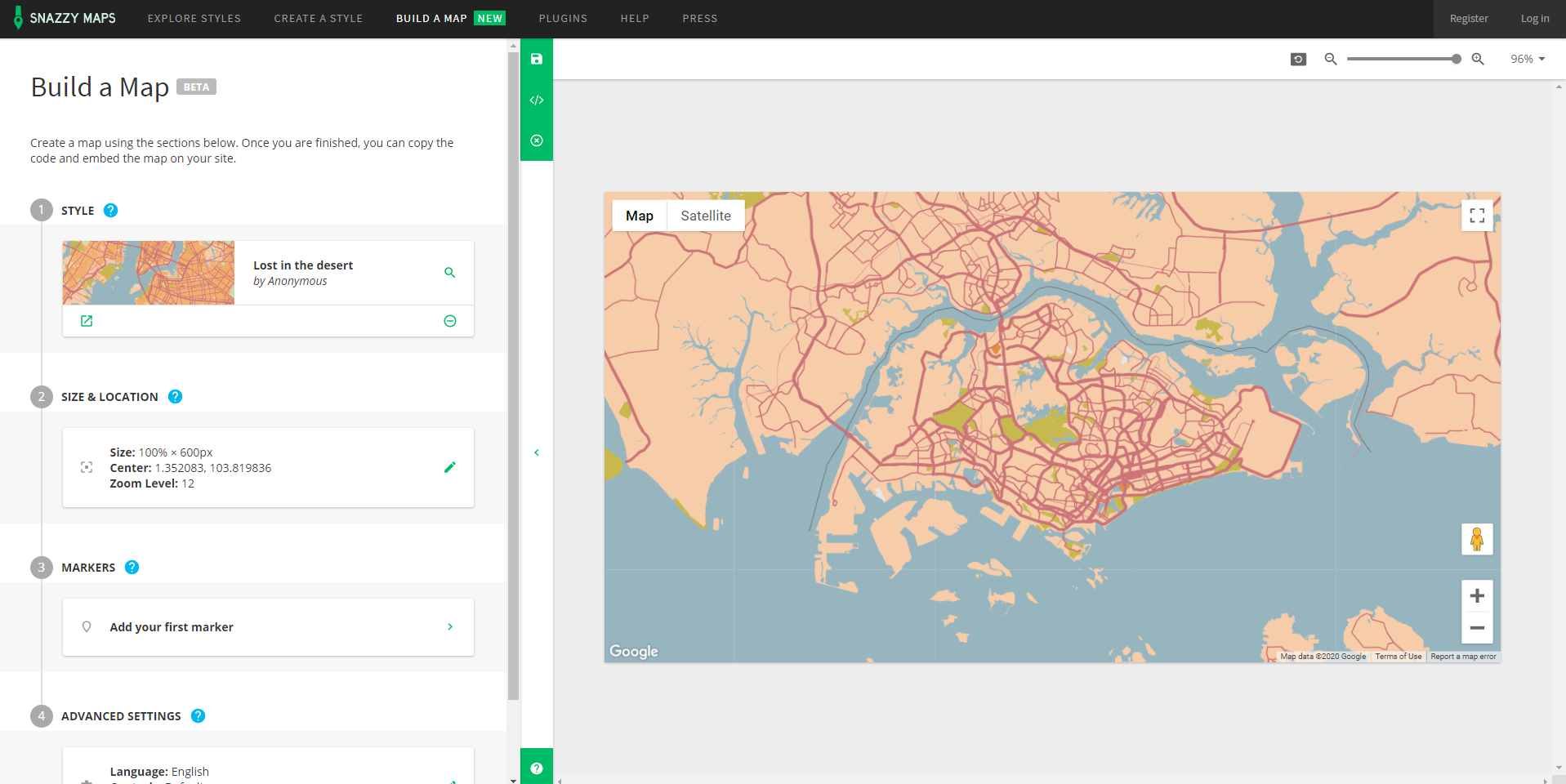Switch map to Satellite view

click(705, 216)
